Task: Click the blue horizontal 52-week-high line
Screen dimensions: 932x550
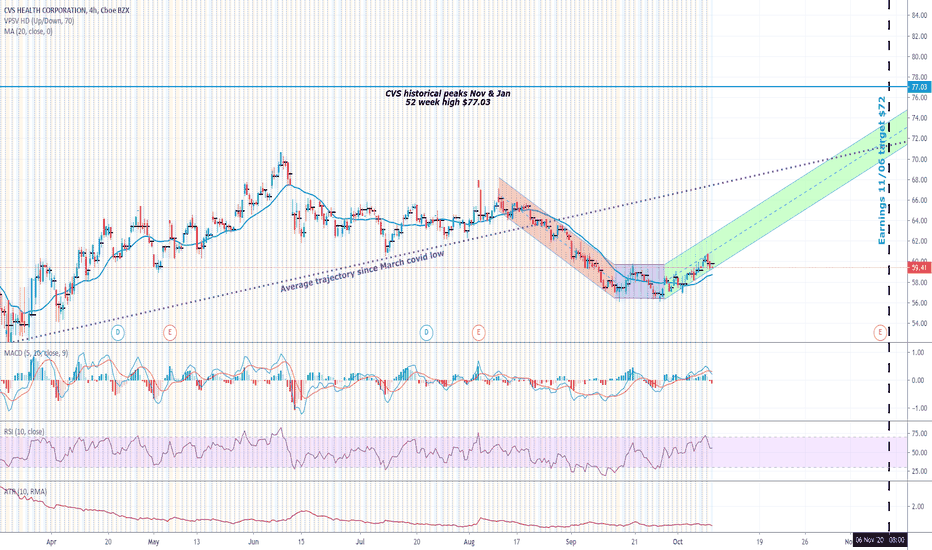Action: click(x=454, y=87)
